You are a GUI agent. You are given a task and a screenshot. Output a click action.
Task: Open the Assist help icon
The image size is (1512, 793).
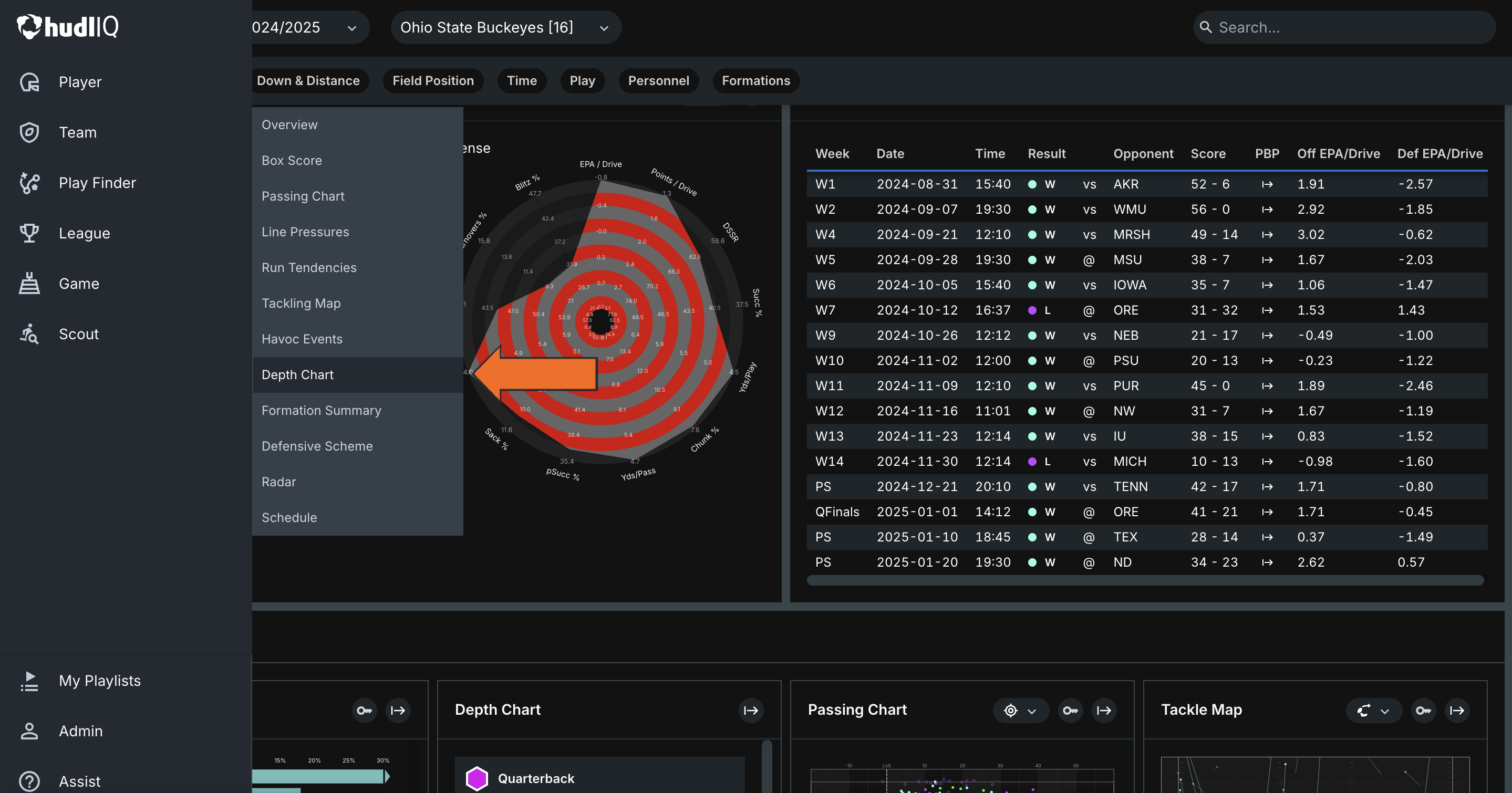click(x=29, y=781)
